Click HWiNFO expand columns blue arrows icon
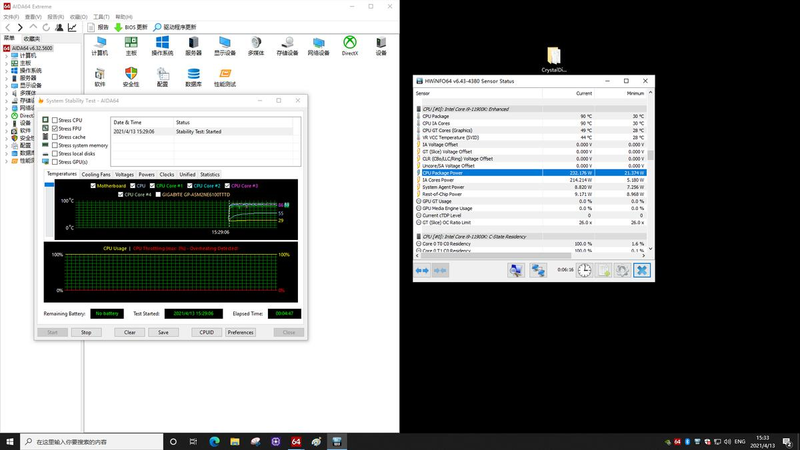The image size is (800, 450). pyautogui.click(x=422, y=270)
